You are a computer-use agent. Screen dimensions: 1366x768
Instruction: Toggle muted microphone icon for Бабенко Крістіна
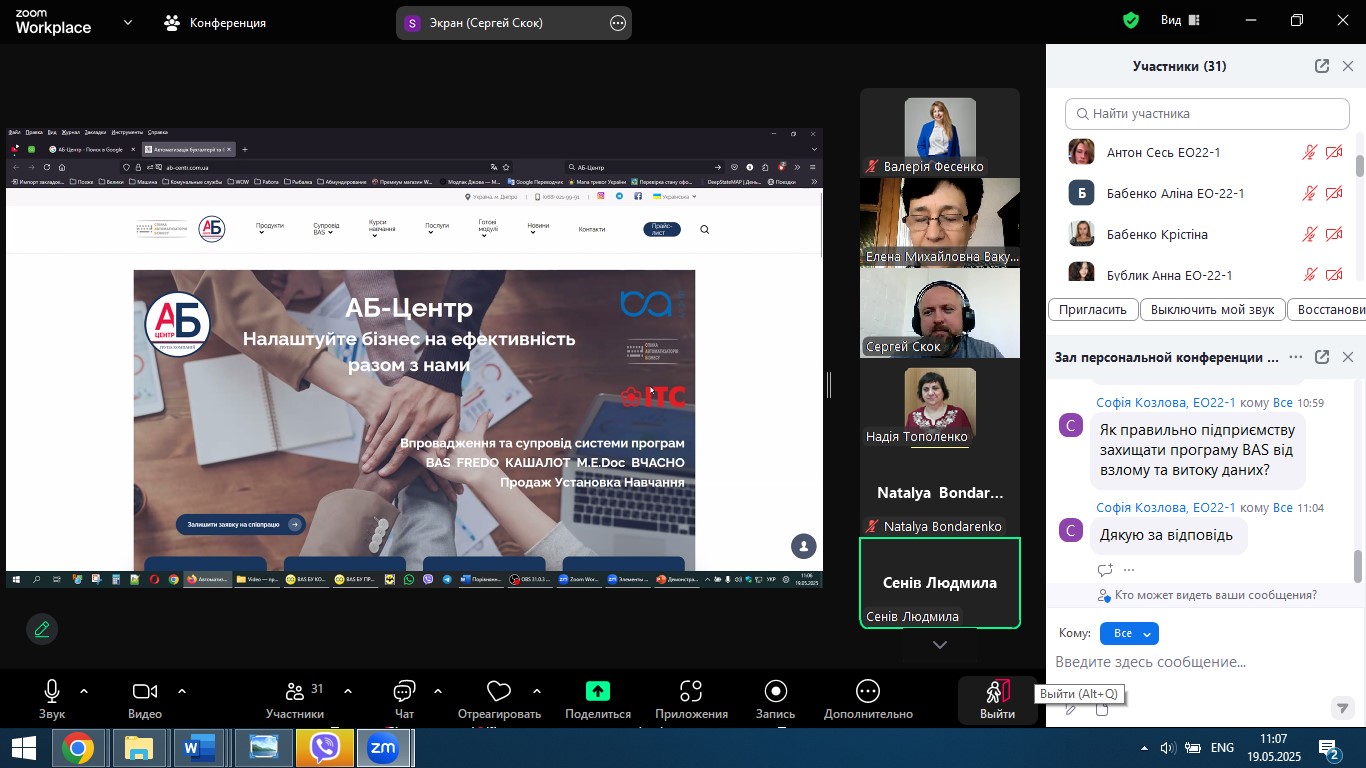tap(1309, 234)
